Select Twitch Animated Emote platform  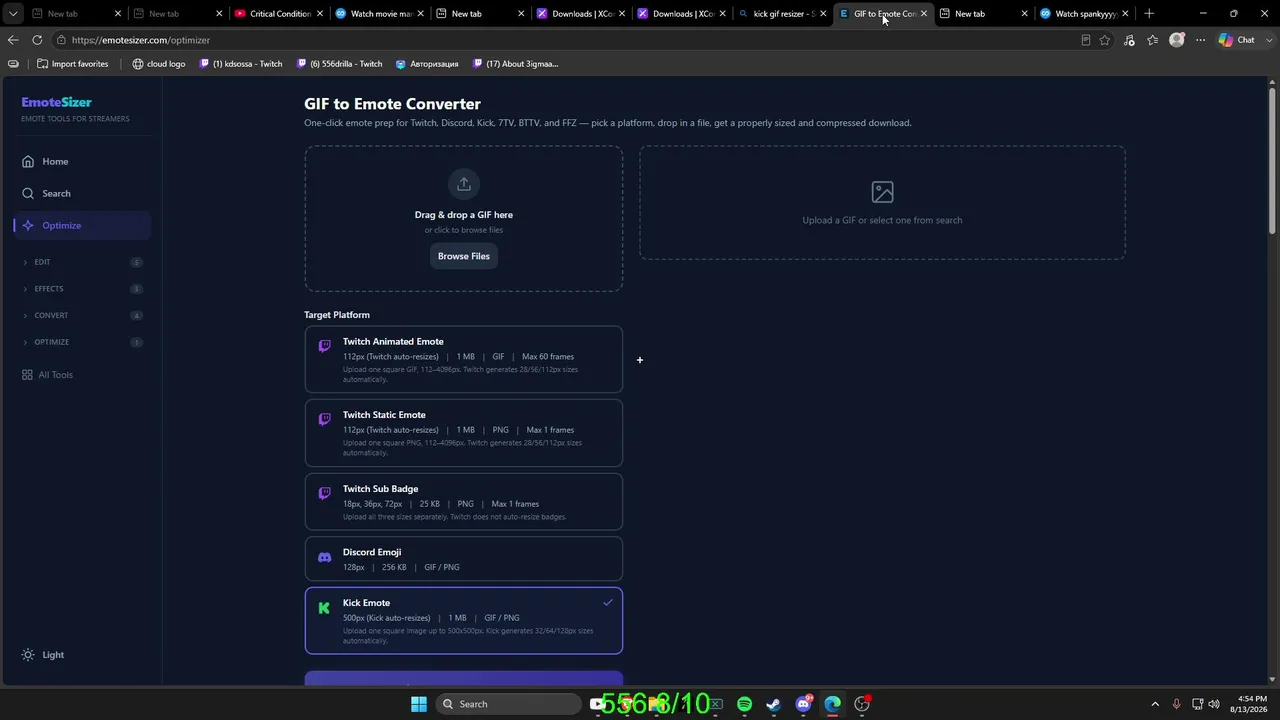[463, 359]
